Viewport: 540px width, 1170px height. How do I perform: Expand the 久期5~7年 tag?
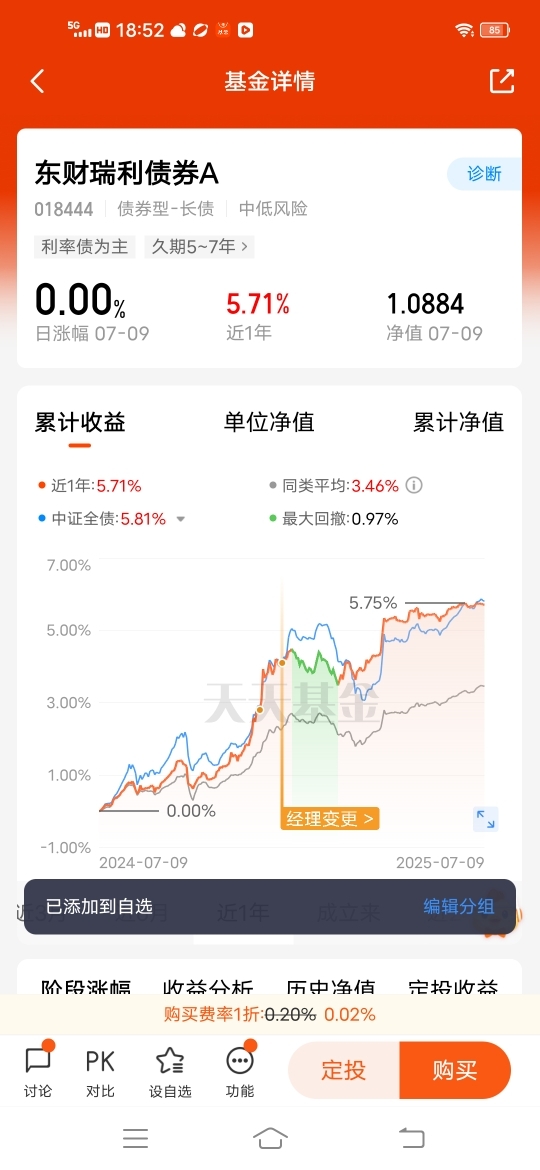tap(200, 247)
